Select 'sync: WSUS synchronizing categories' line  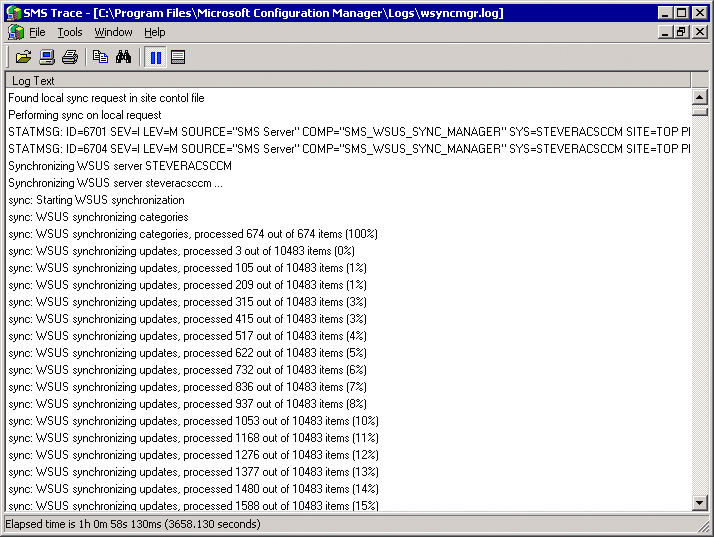348,217
